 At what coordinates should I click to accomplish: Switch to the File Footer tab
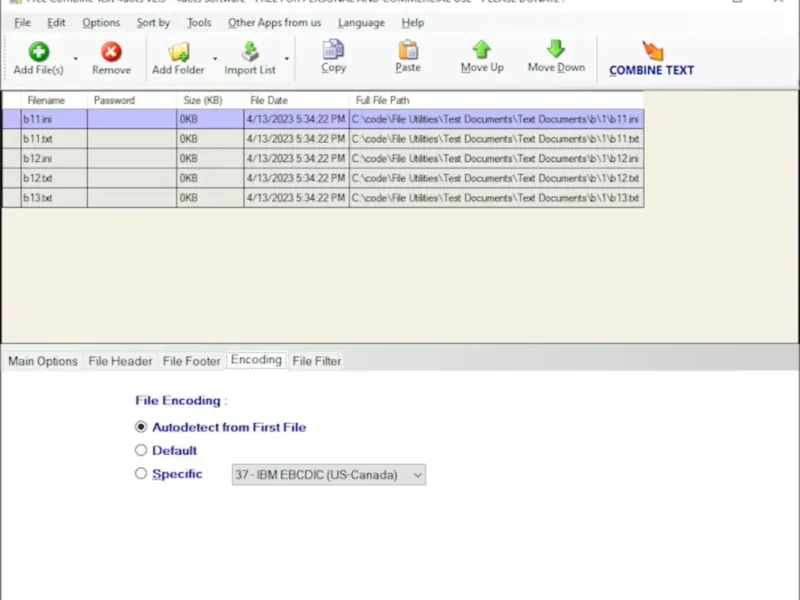point(191,361)
